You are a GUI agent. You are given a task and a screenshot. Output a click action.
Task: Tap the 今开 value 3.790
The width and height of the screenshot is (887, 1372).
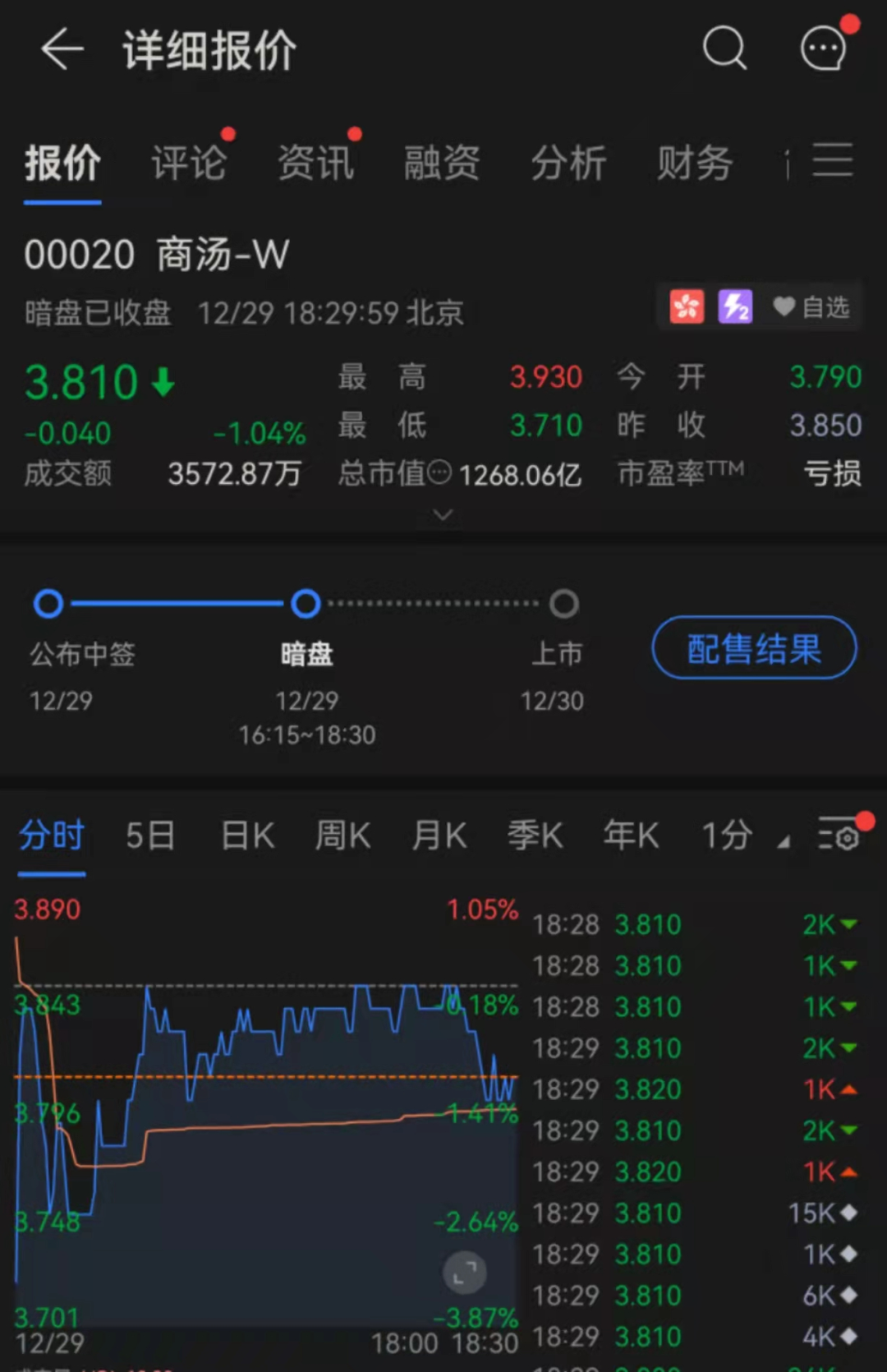click(825, 377)
